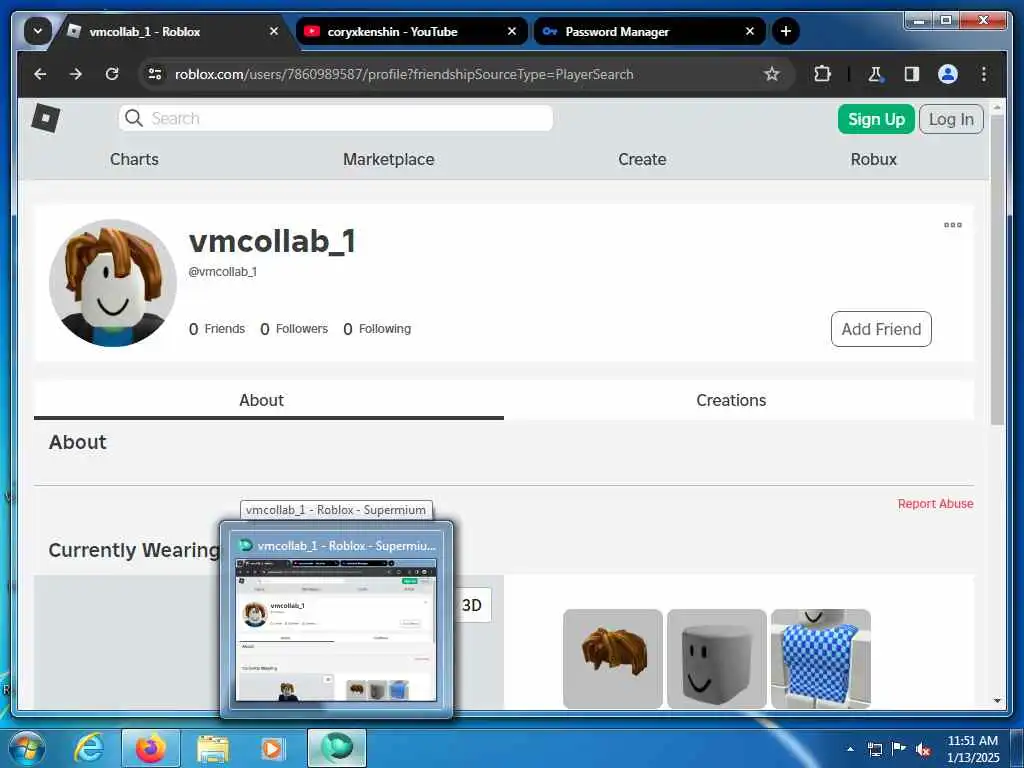Reload the Roblox page
Image resolution: width=1024 pixels, height=768 pixels.
click(112, 74)
